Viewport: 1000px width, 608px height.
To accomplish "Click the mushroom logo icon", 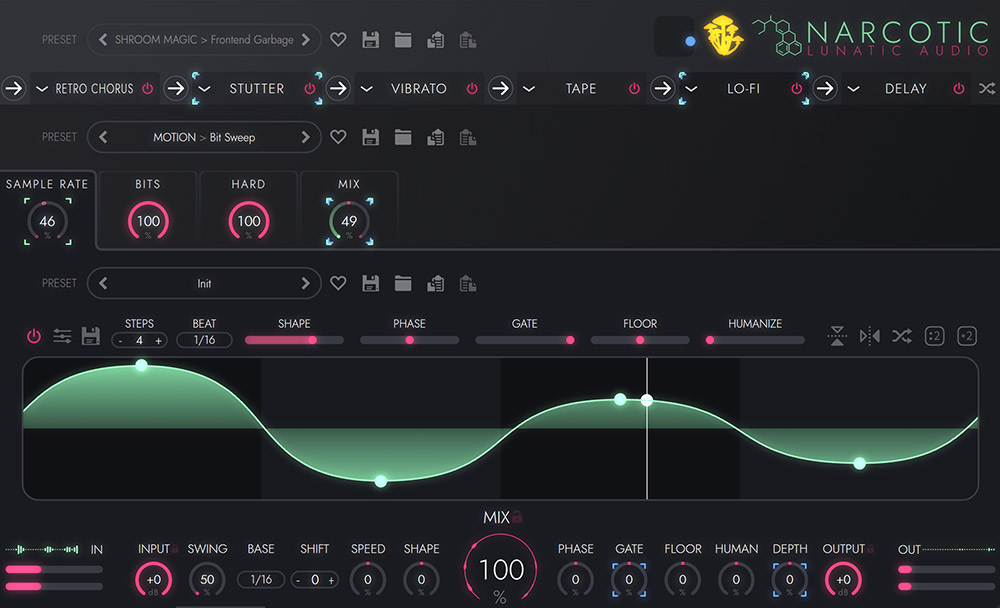I will pos(723,33).
